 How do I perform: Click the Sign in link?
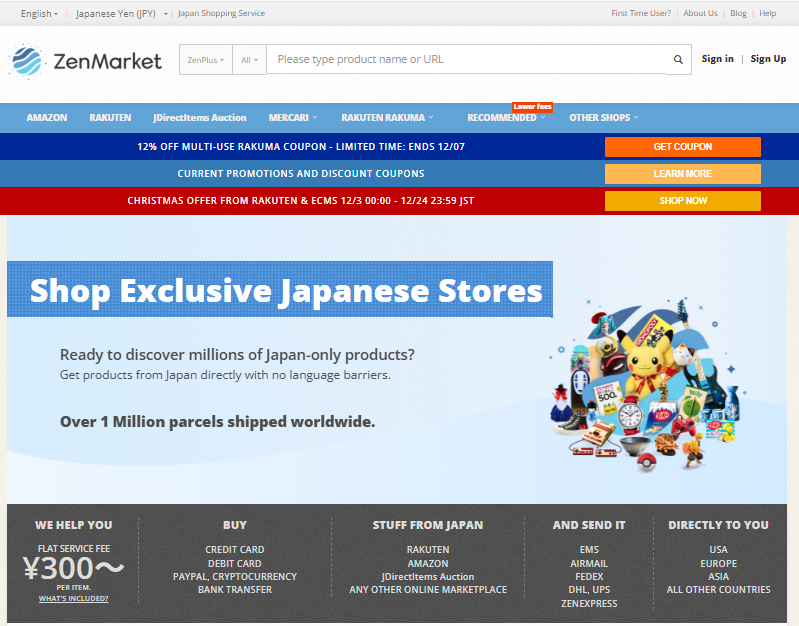tap(717, 59)
